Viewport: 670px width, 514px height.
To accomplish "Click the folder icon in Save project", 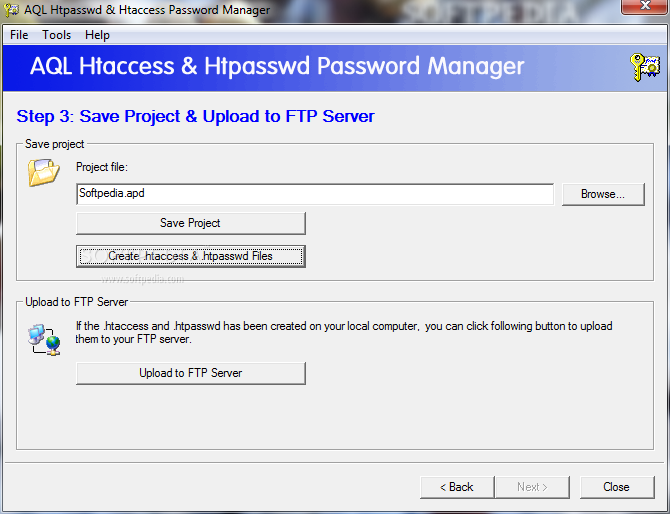I will pos(44,173).
